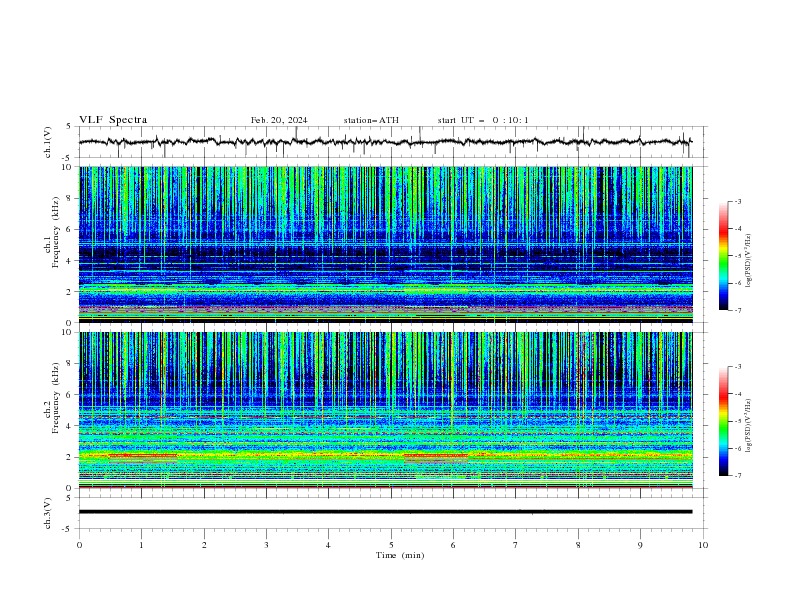Click the ch.2 spectrogram panel
Viewport: 792px width, 612px height.
click(385, 410)
